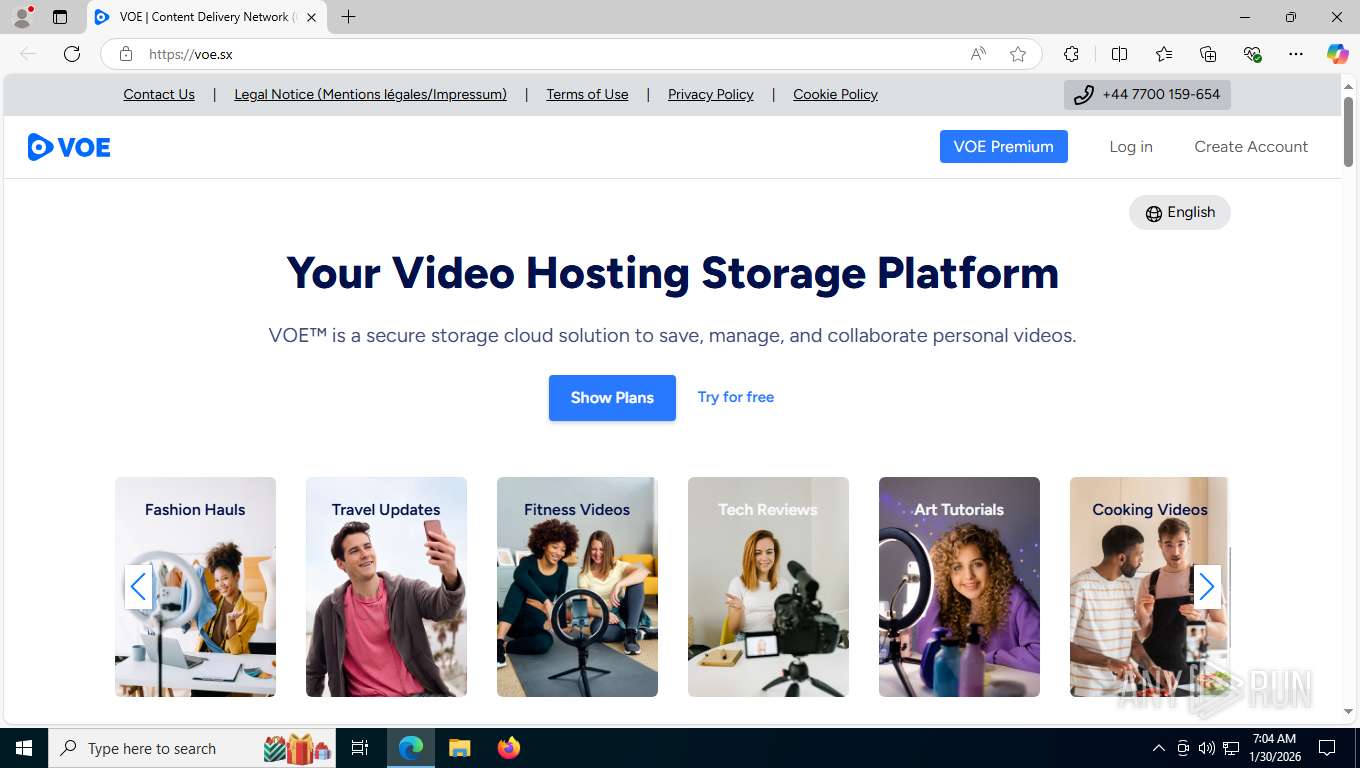Click the scrollbar down arrow
This screenshot has height=768, width=1360.
(1348, 711)
